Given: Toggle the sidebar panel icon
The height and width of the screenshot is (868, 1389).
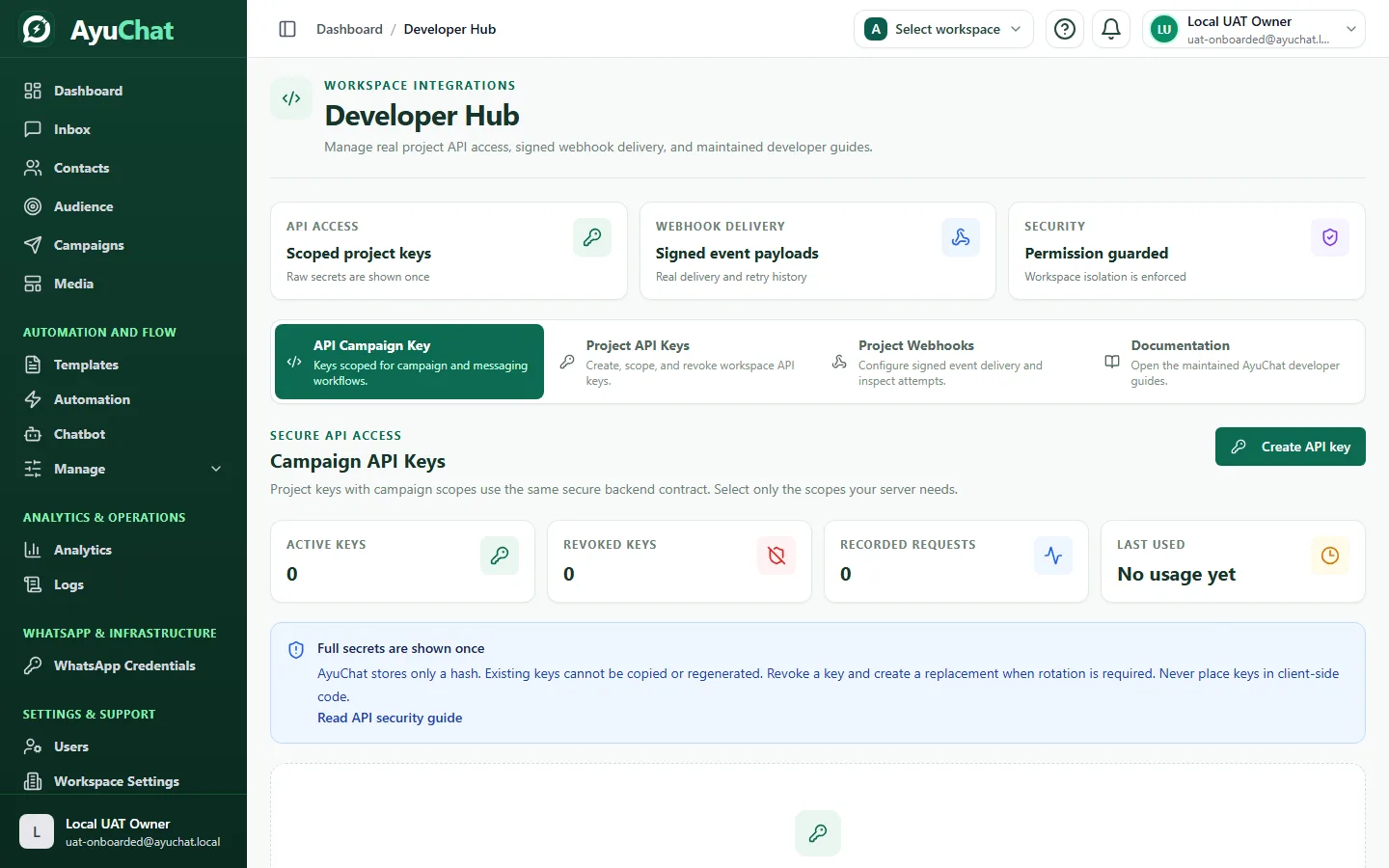Looking at the screenshot, I should click(x=287, y=29).
